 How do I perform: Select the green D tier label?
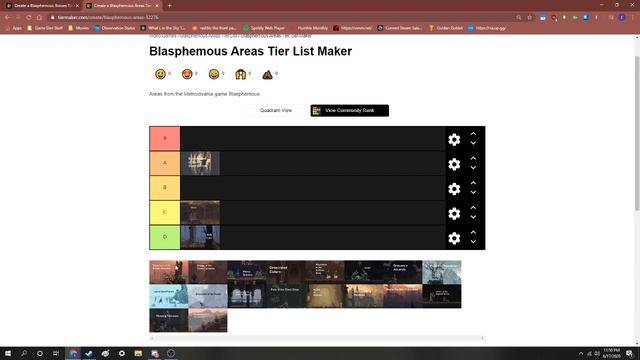(165, 237)
